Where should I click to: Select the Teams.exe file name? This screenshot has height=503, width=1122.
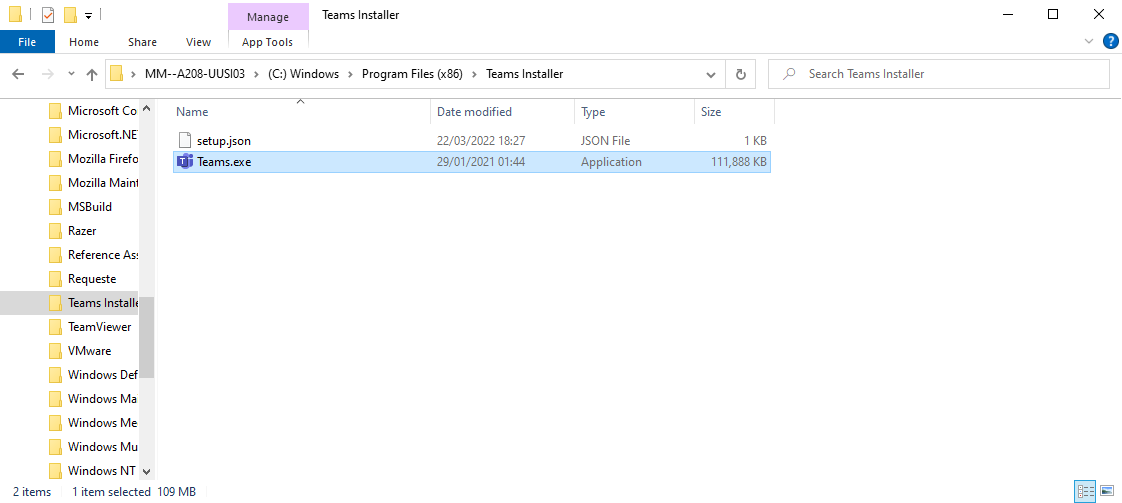(224, 162)
